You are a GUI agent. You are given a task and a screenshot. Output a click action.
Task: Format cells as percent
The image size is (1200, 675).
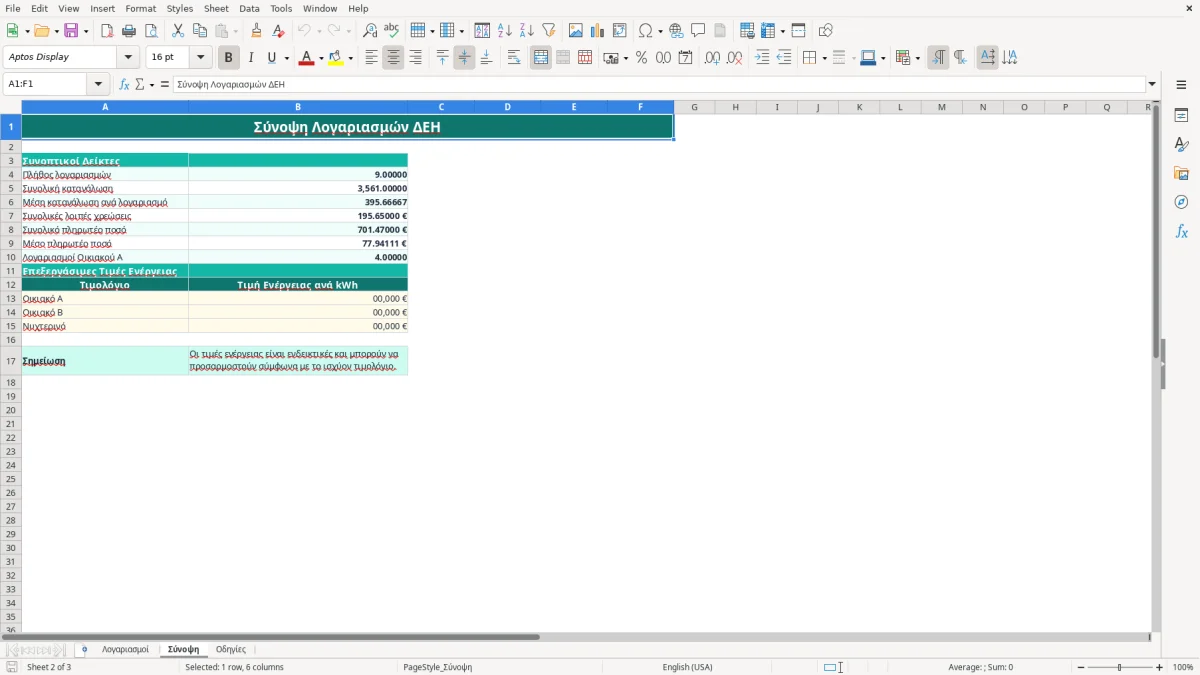click(x=642, y=58)
